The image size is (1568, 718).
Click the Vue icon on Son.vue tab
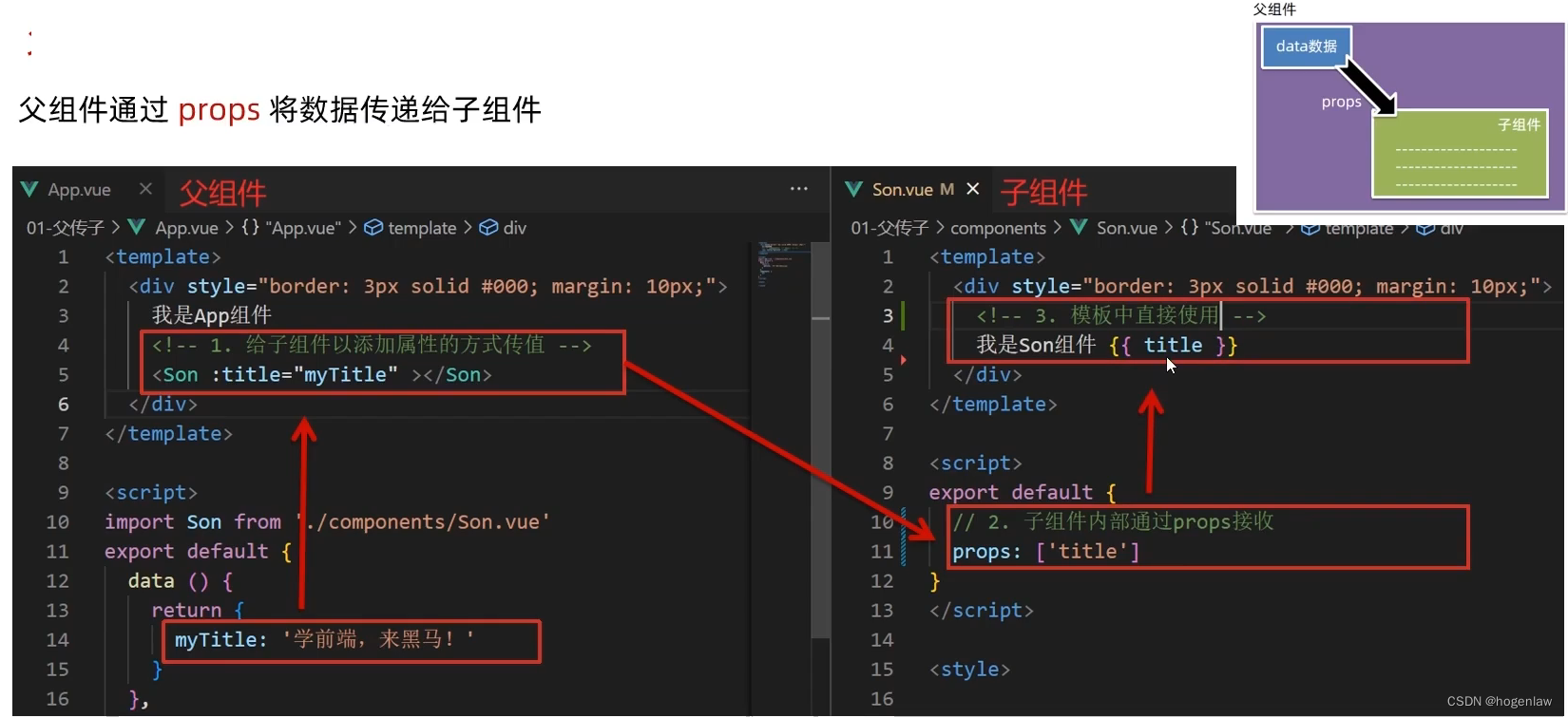[x=853, y=189]
